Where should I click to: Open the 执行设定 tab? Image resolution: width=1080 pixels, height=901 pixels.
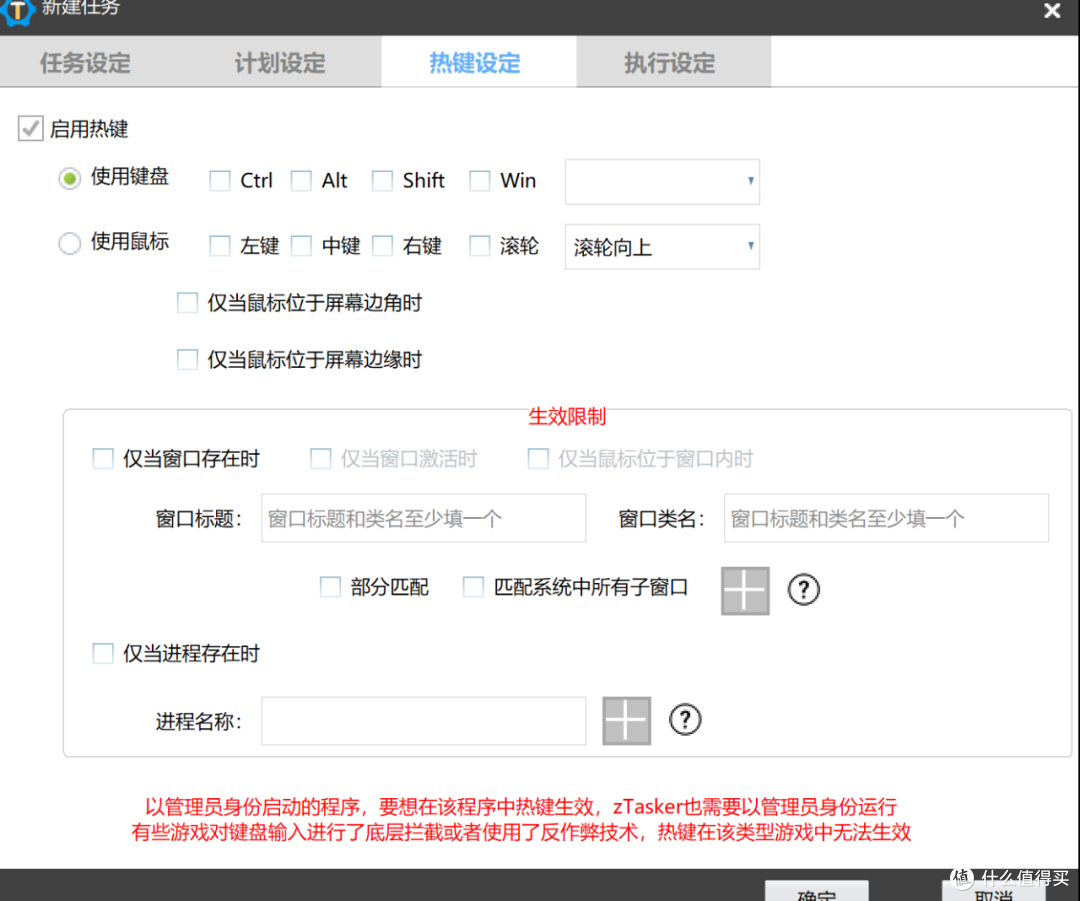click(669, 63)
